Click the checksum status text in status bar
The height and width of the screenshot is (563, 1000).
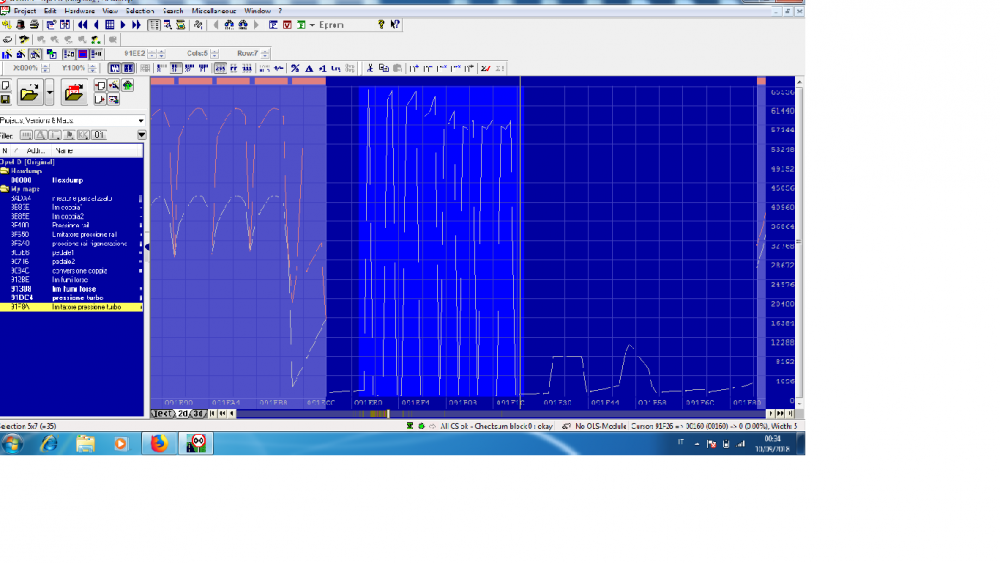coord(496,427)
